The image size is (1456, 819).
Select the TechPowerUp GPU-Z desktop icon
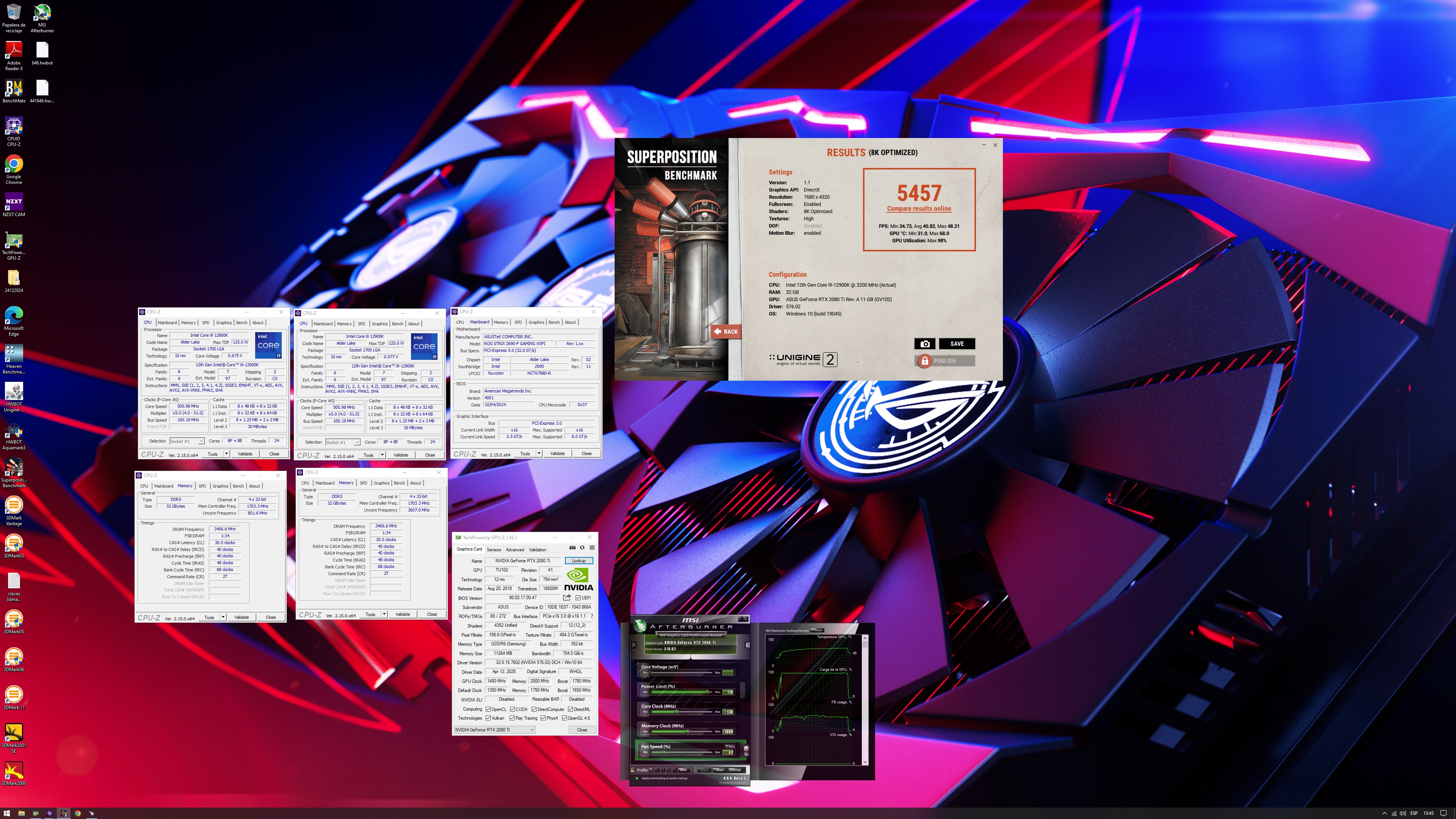[14, 246]
